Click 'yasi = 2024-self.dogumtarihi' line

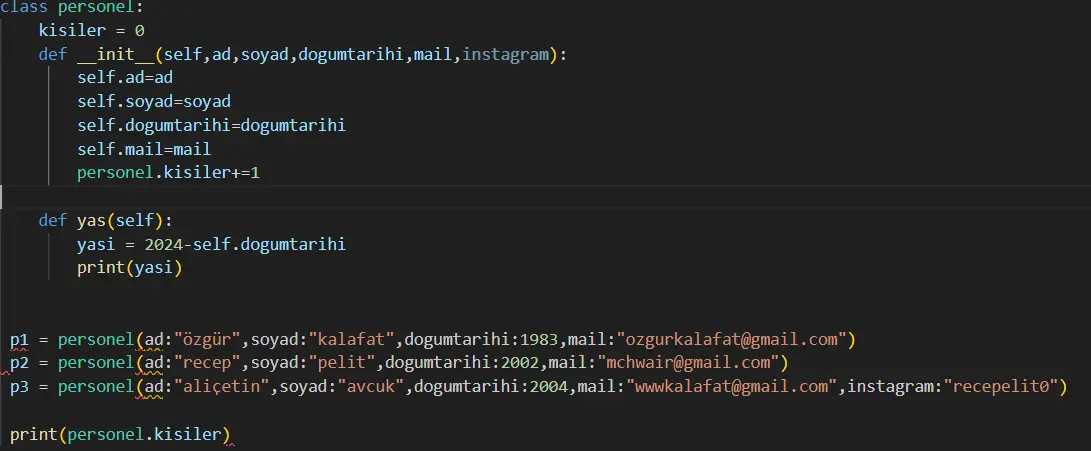click(x=212, y=244)
